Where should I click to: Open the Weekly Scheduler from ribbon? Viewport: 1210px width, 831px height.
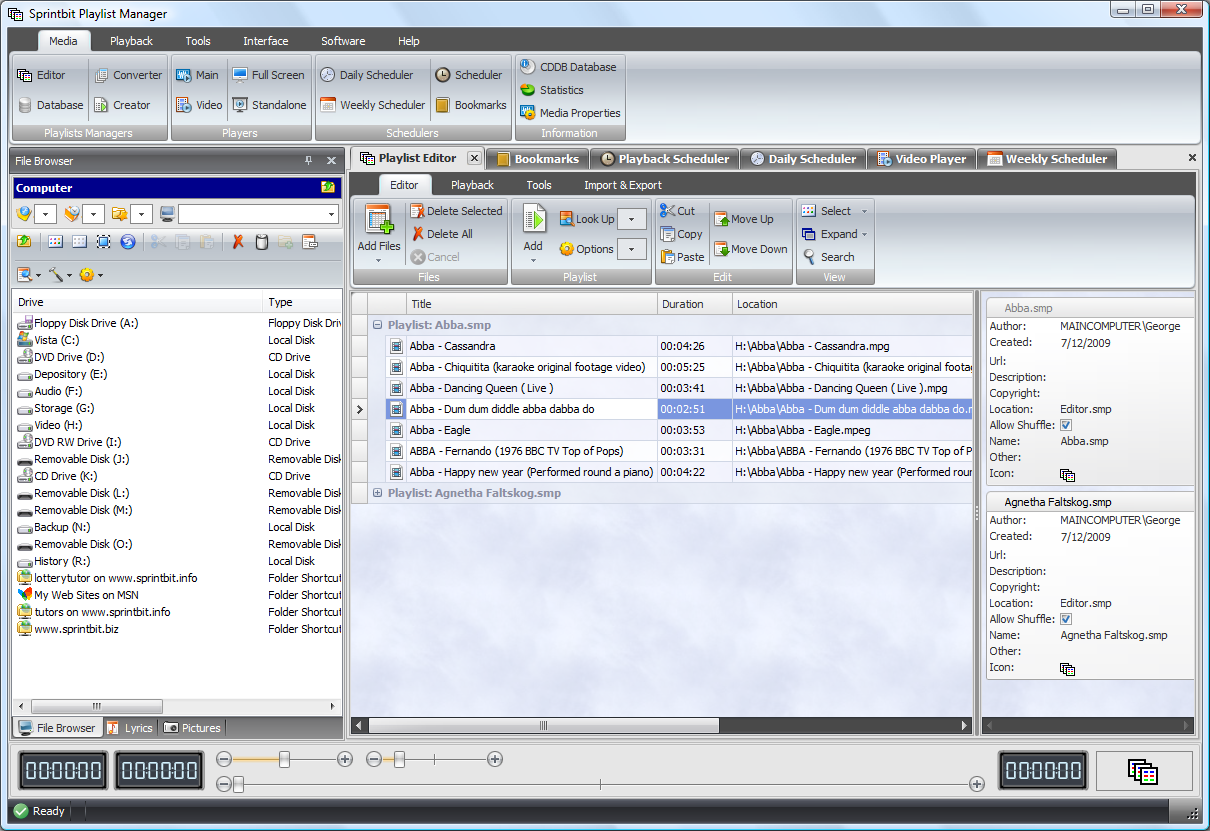[x=372, y=105]
